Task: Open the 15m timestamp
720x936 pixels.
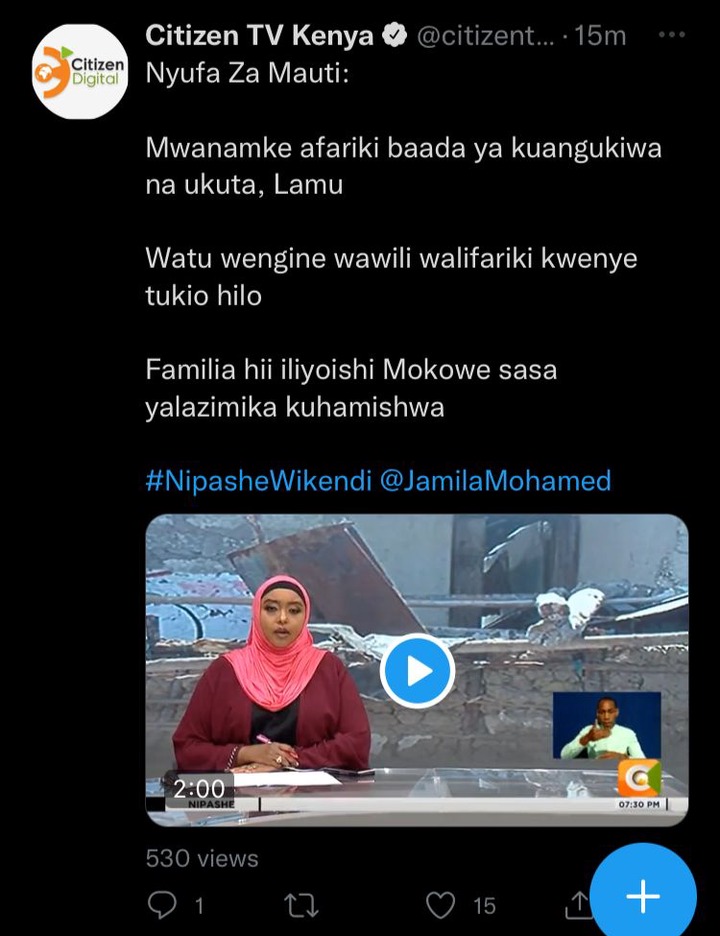Action: tap(600, 36)
